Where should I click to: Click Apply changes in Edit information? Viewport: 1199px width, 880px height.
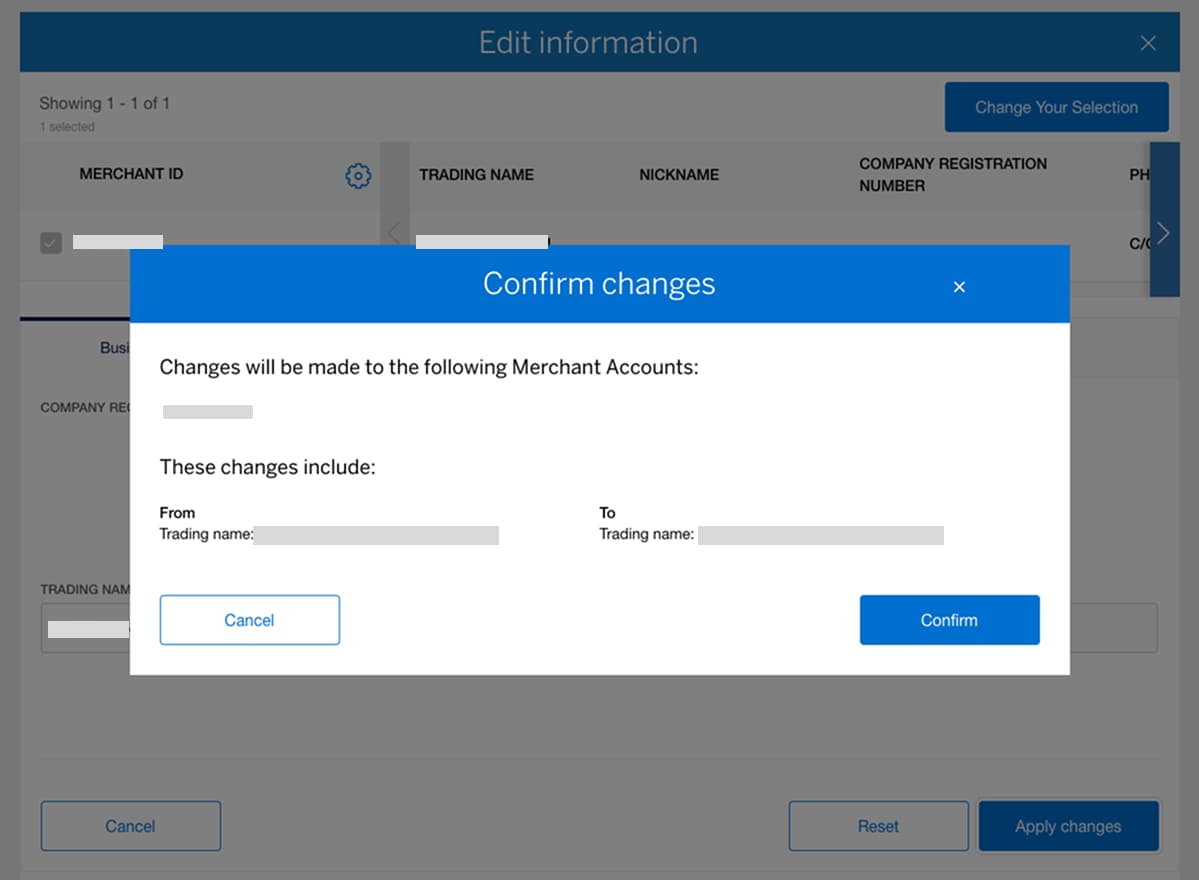tap(1068, 826)
